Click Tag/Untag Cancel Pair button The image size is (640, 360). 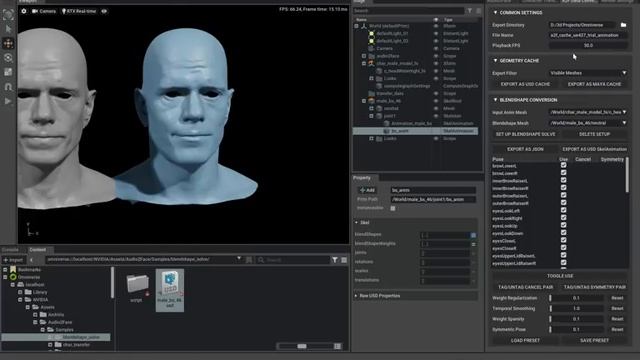(525, 287)
